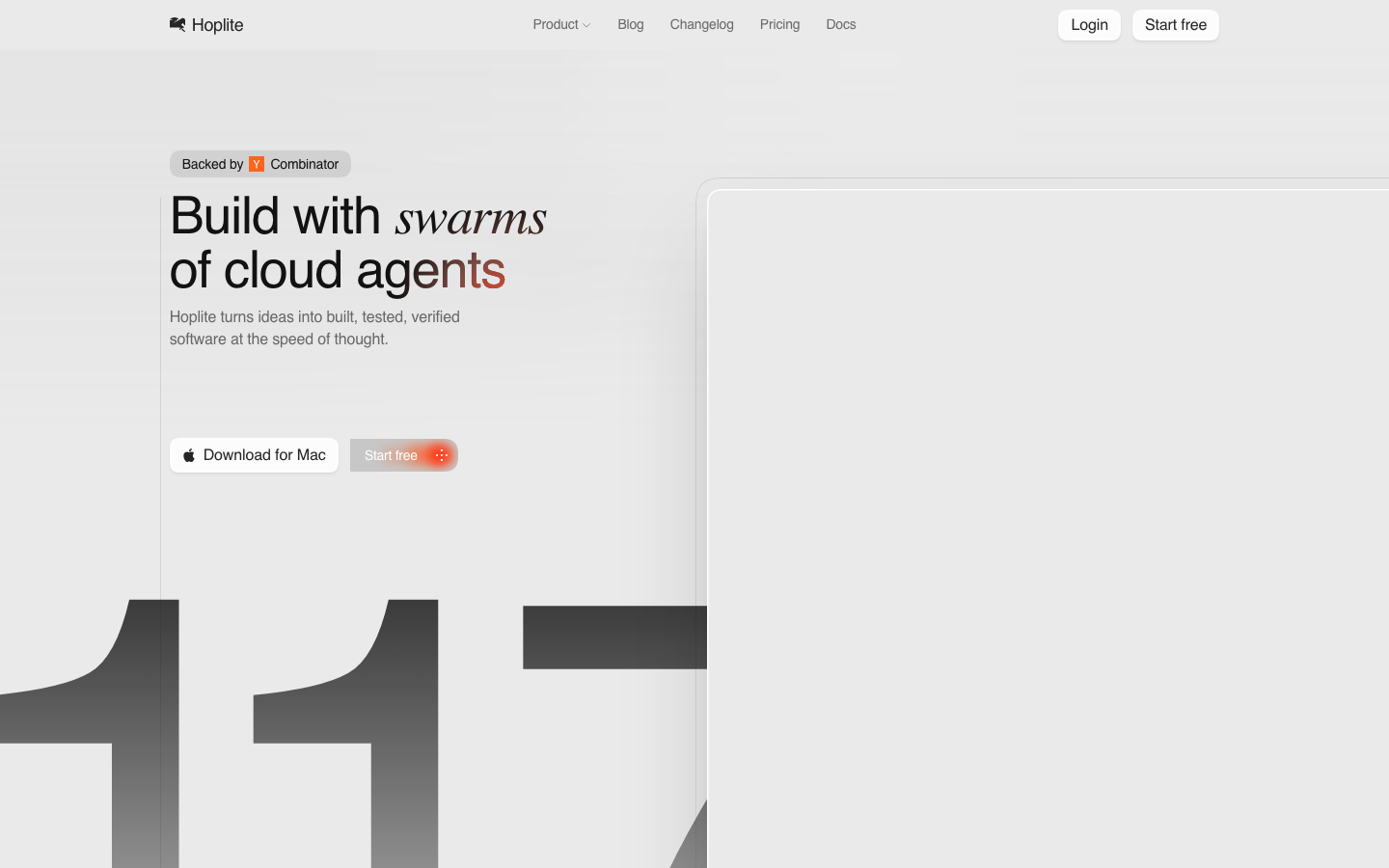This screenshot has height=868, width=1389.
Task: Navigate to Docs
Action: (x=841, y=24)
